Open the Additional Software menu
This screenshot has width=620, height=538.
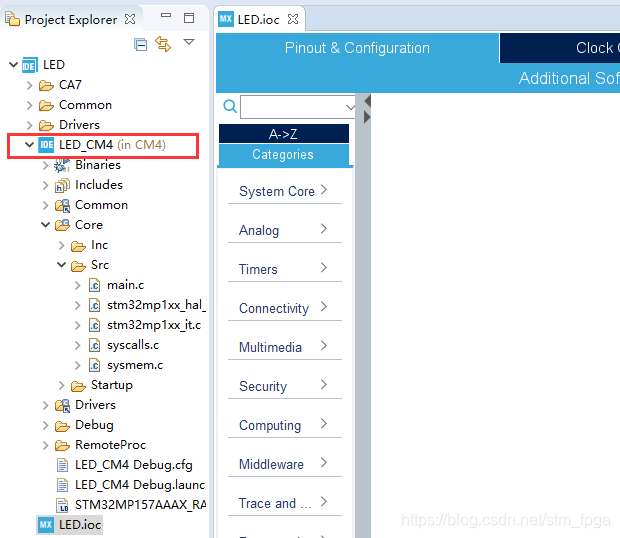(x=569, y=78)
